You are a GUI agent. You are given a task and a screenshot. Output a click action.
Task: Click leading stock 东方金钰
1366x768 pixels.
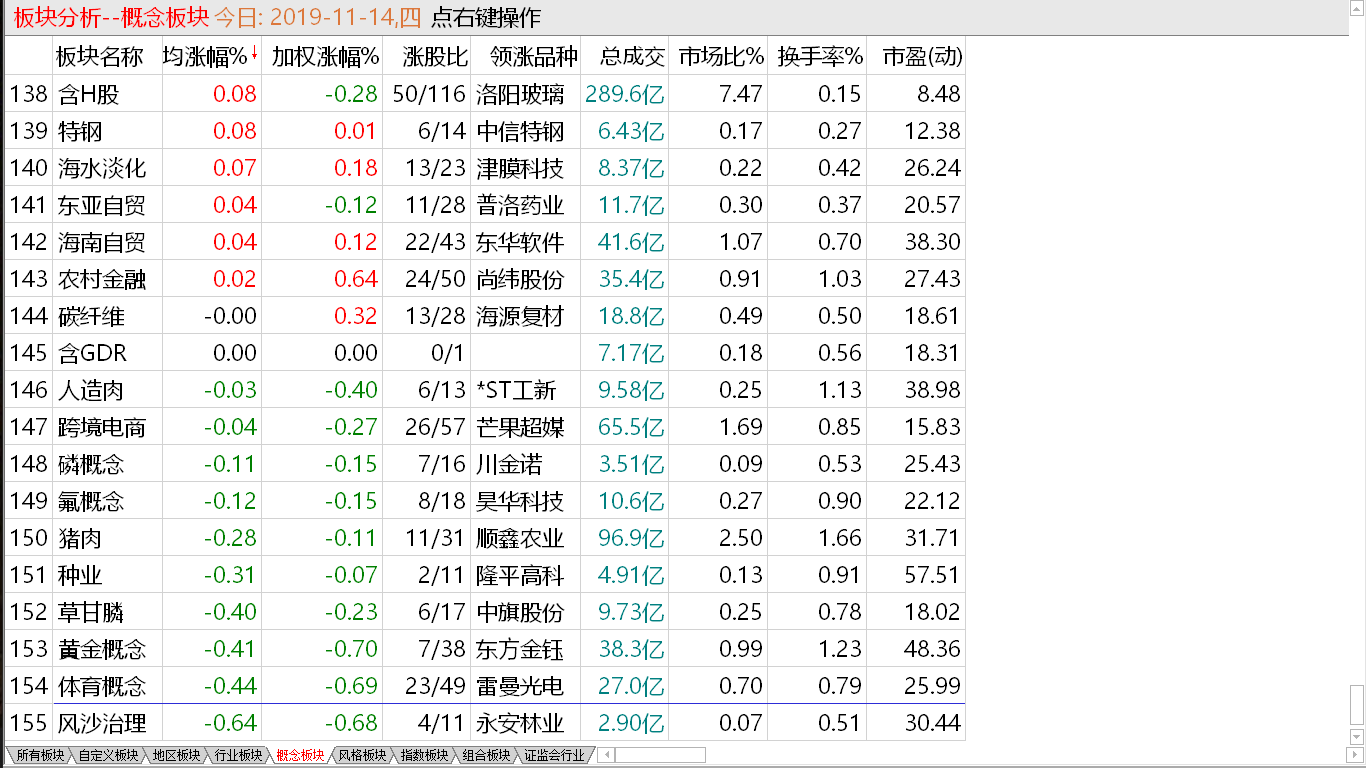pyautogui.click(x=521, y=649)
